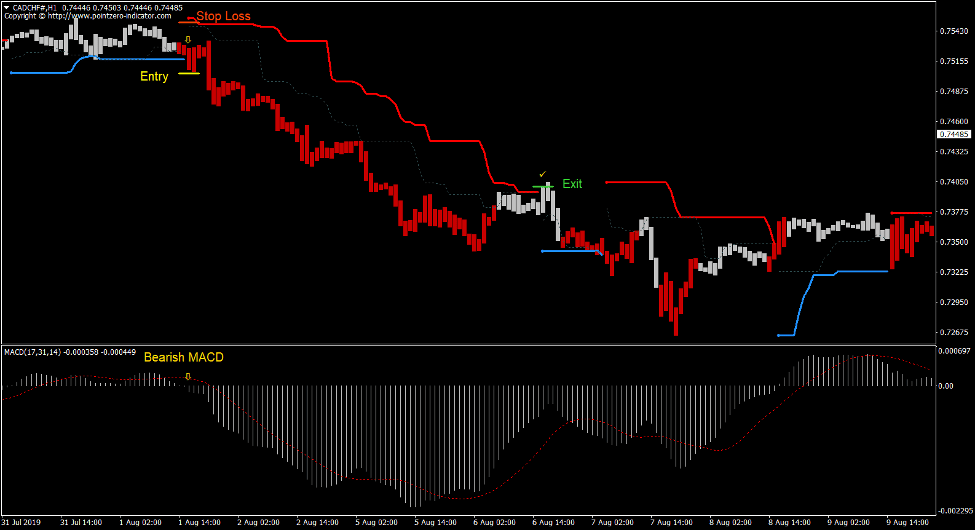Click the Stop Loss text label
The height and width of the screenshot is (531, 977).
click(x=223, y=16)
